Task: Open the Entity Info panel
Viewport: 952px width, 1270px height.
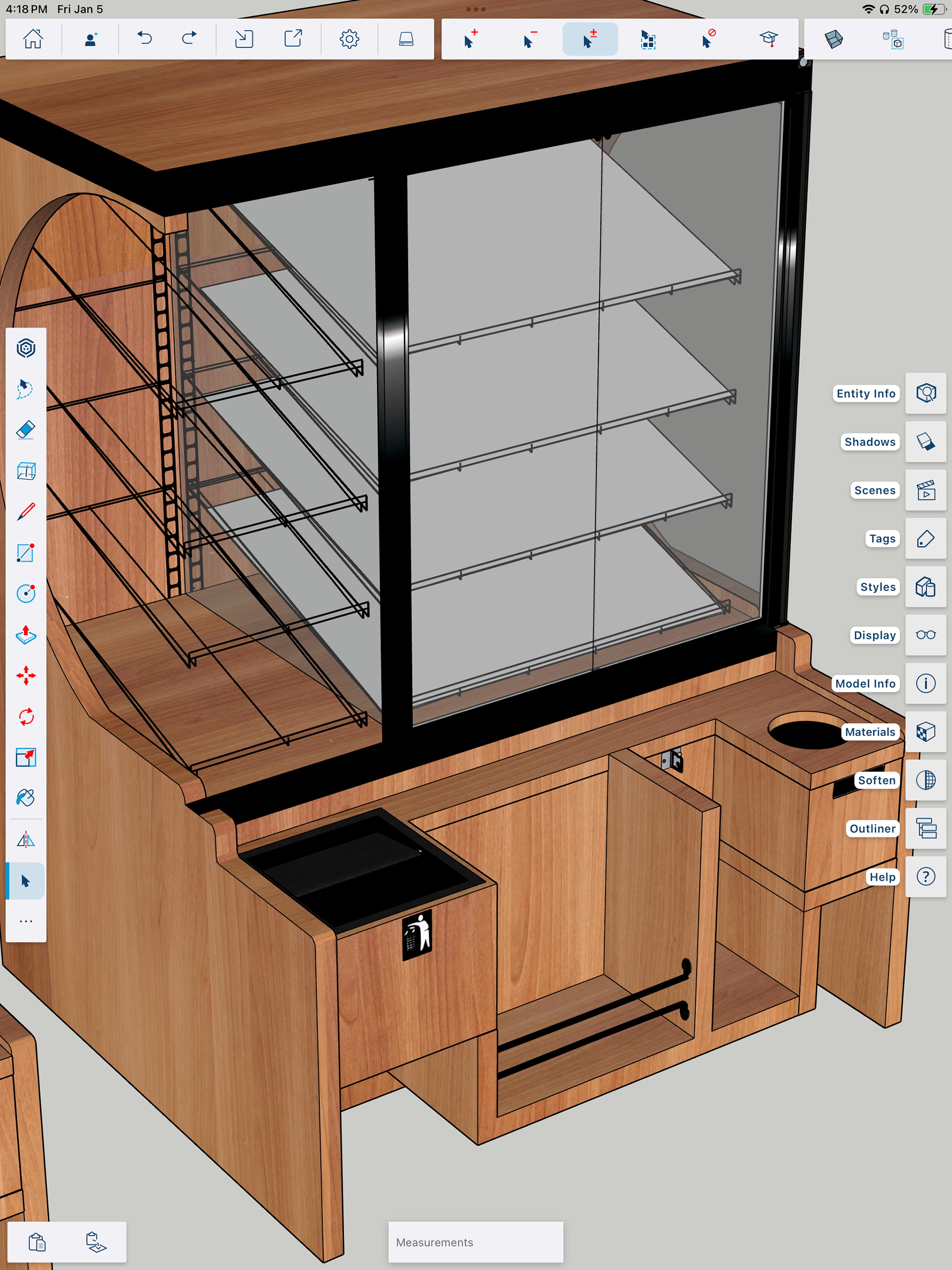Action: (x=926, y=393)
